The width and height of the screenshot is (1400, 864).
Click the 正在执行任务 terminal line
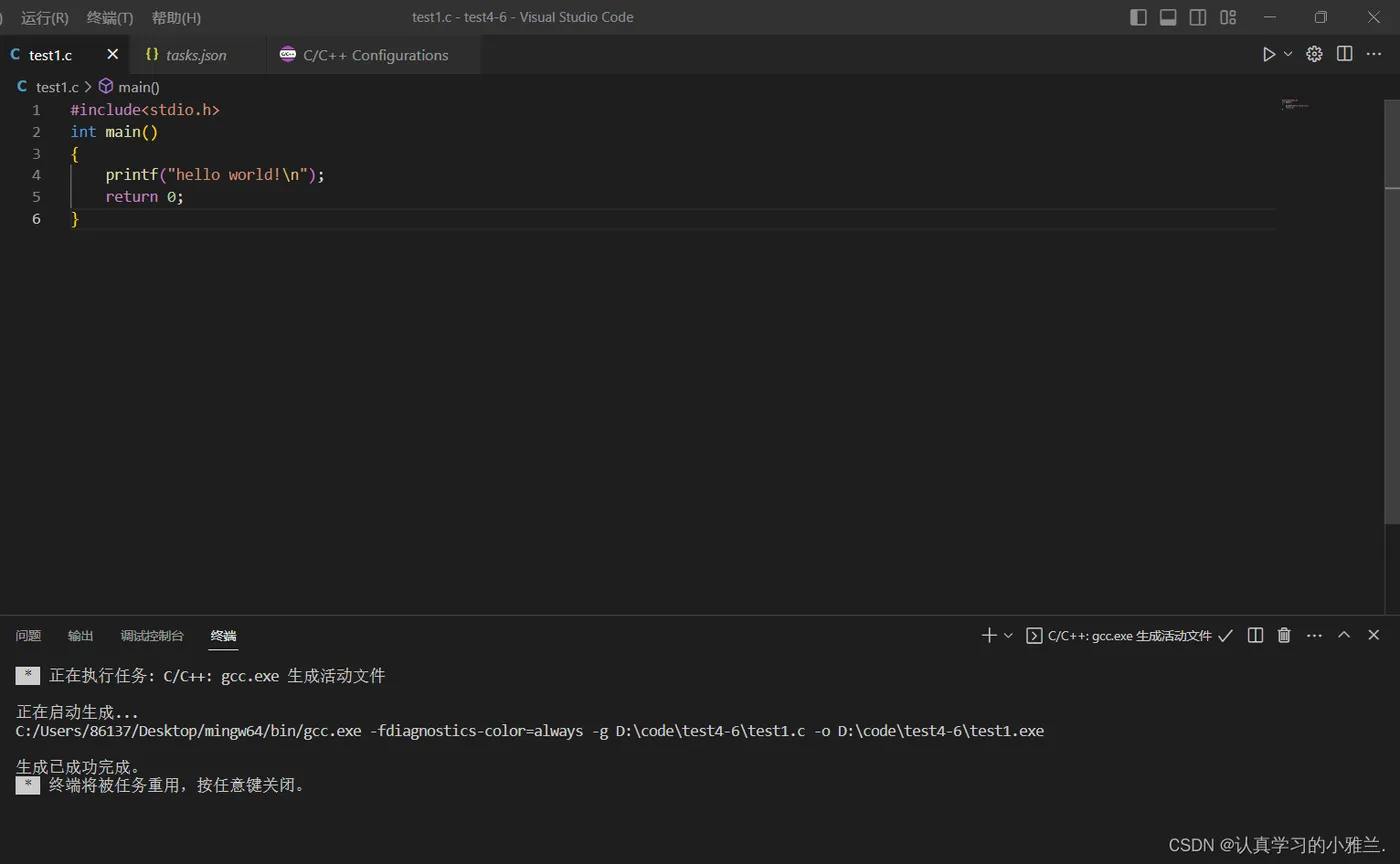217,676
